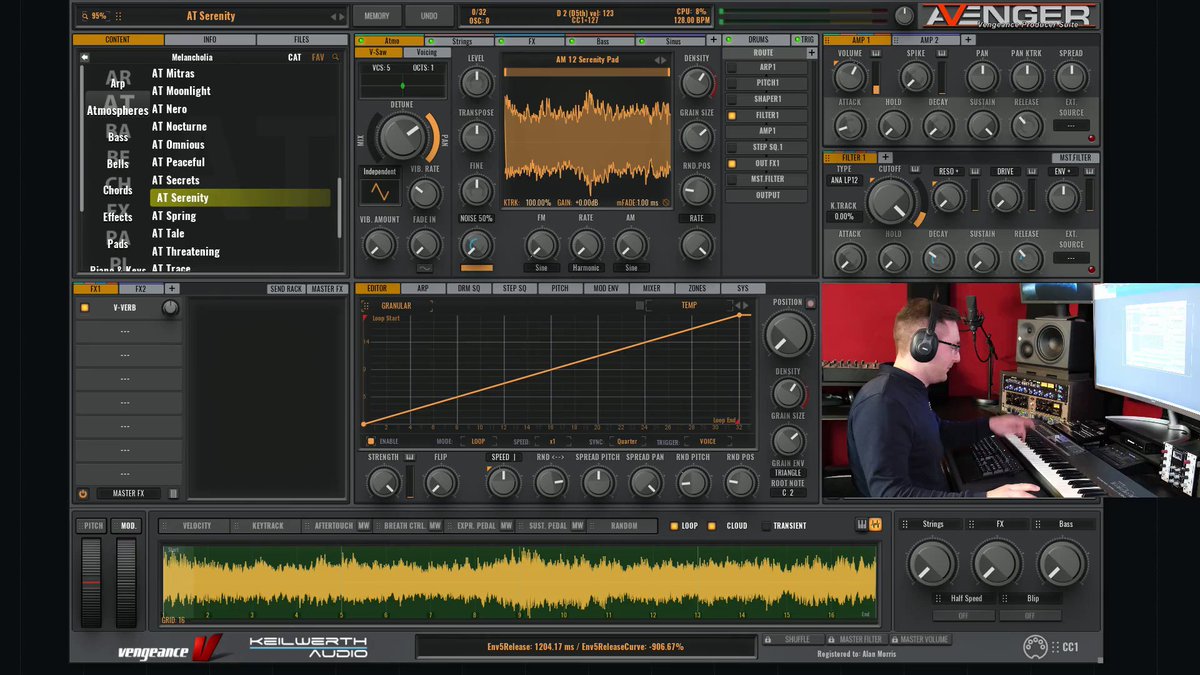This screenshot has height=675, width=1200.
Task: Enable the ARP1 route checkbox
Action: point(731,67)
